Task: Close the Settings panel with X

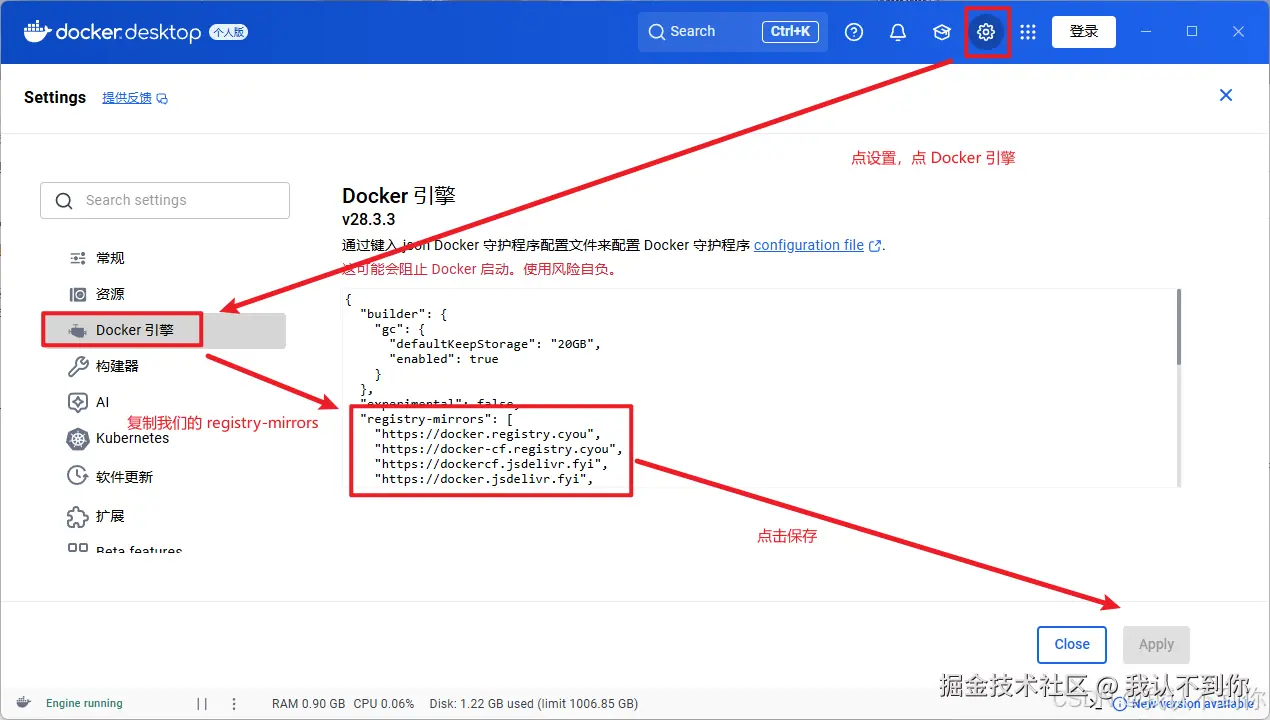Action: coord(1226,95)
